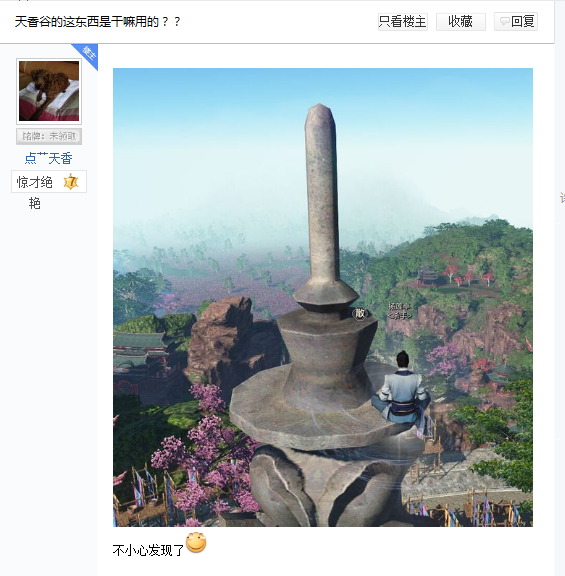Click the 只看楼主 button
This screenshot has width=565, height=576.
(403, 22)
